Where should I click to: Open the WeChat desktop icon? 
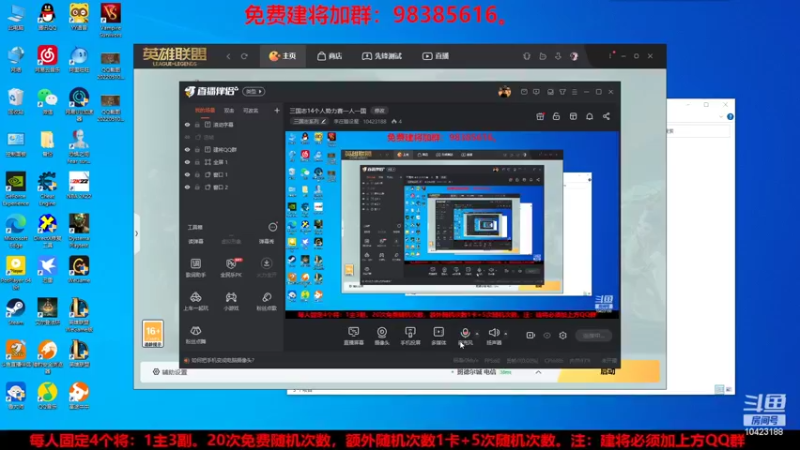[47, 101]
